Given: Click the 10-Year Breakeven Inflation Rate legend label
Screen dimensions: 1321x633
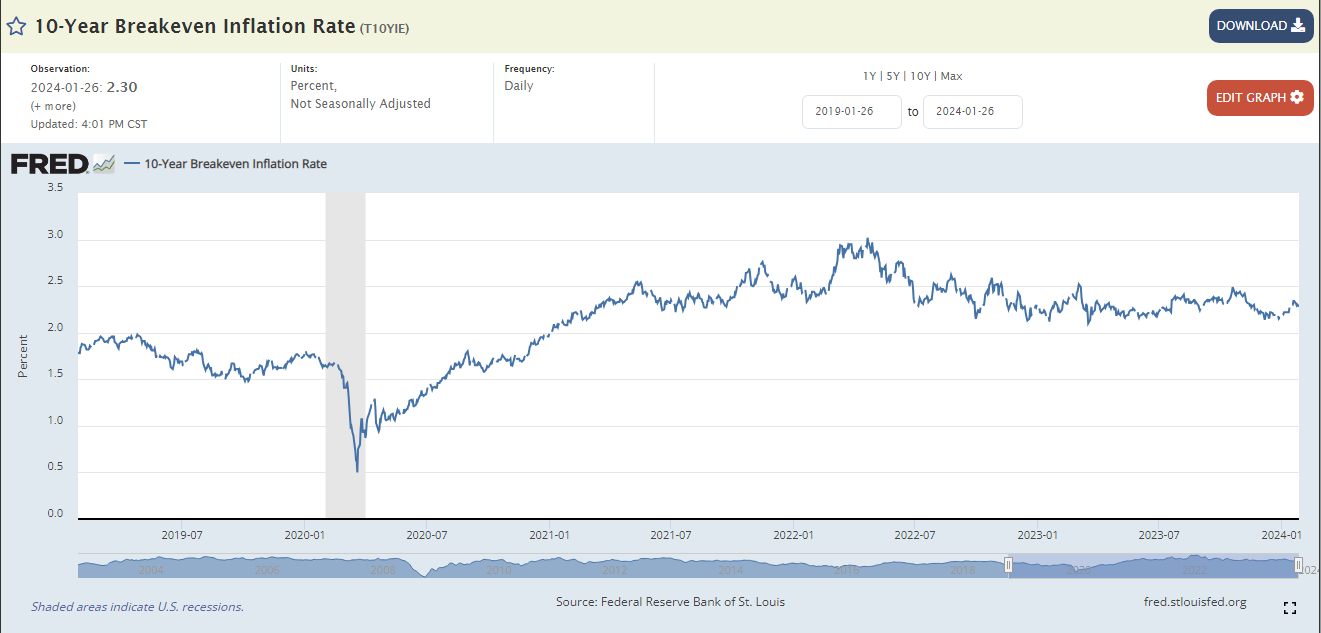Looking at the screenshot, I should [x=235, y=164].
